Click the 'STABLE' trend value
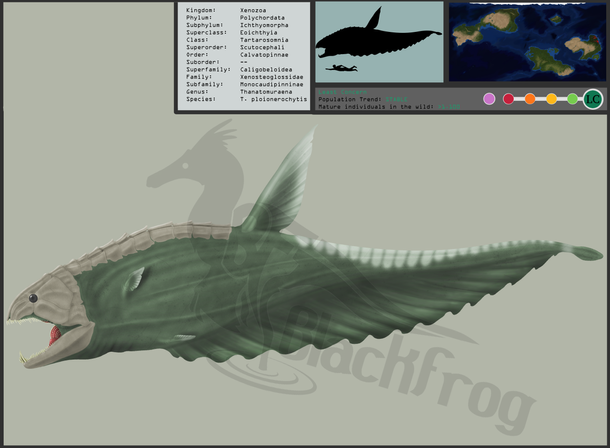 (x=396, y=99)
